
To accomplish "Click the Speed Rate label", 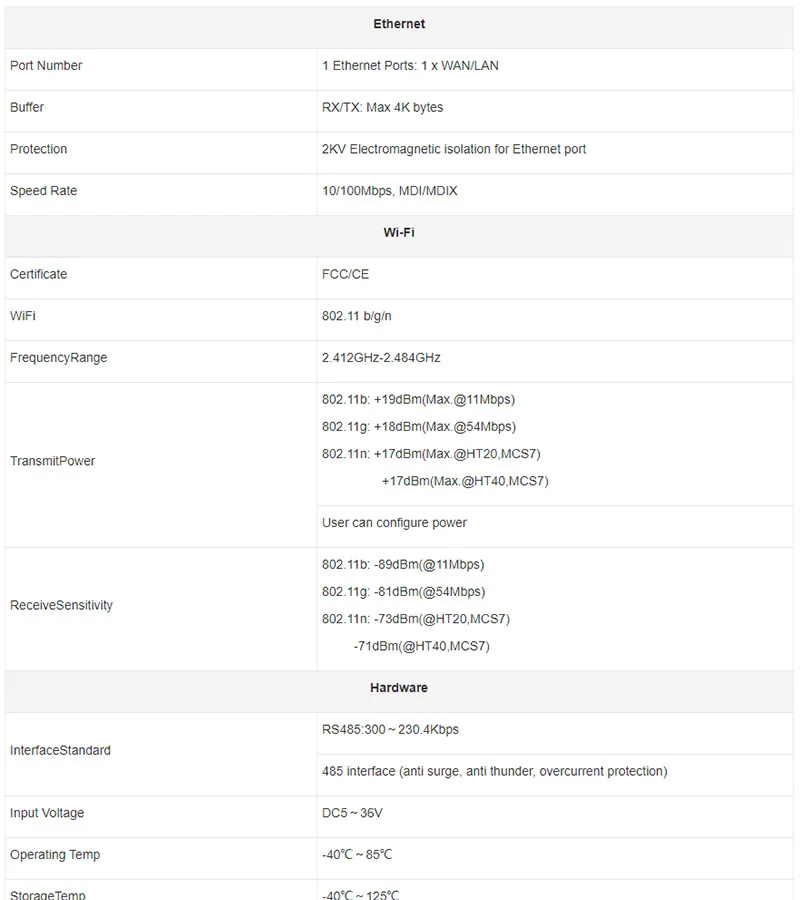I will tap(44, 191).
